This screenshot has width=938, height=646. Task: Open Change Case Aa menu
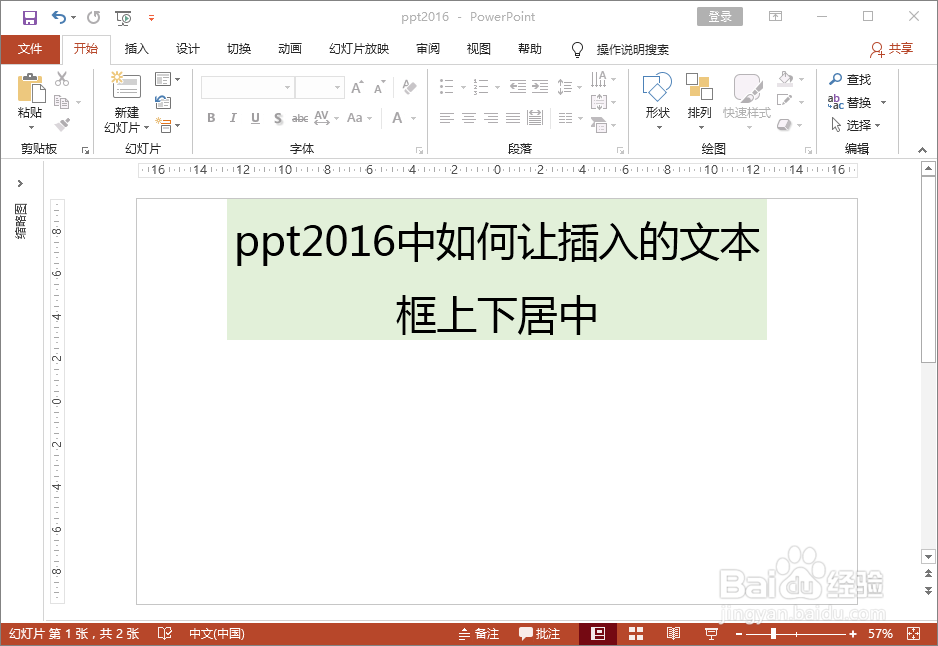pos(359,118)
